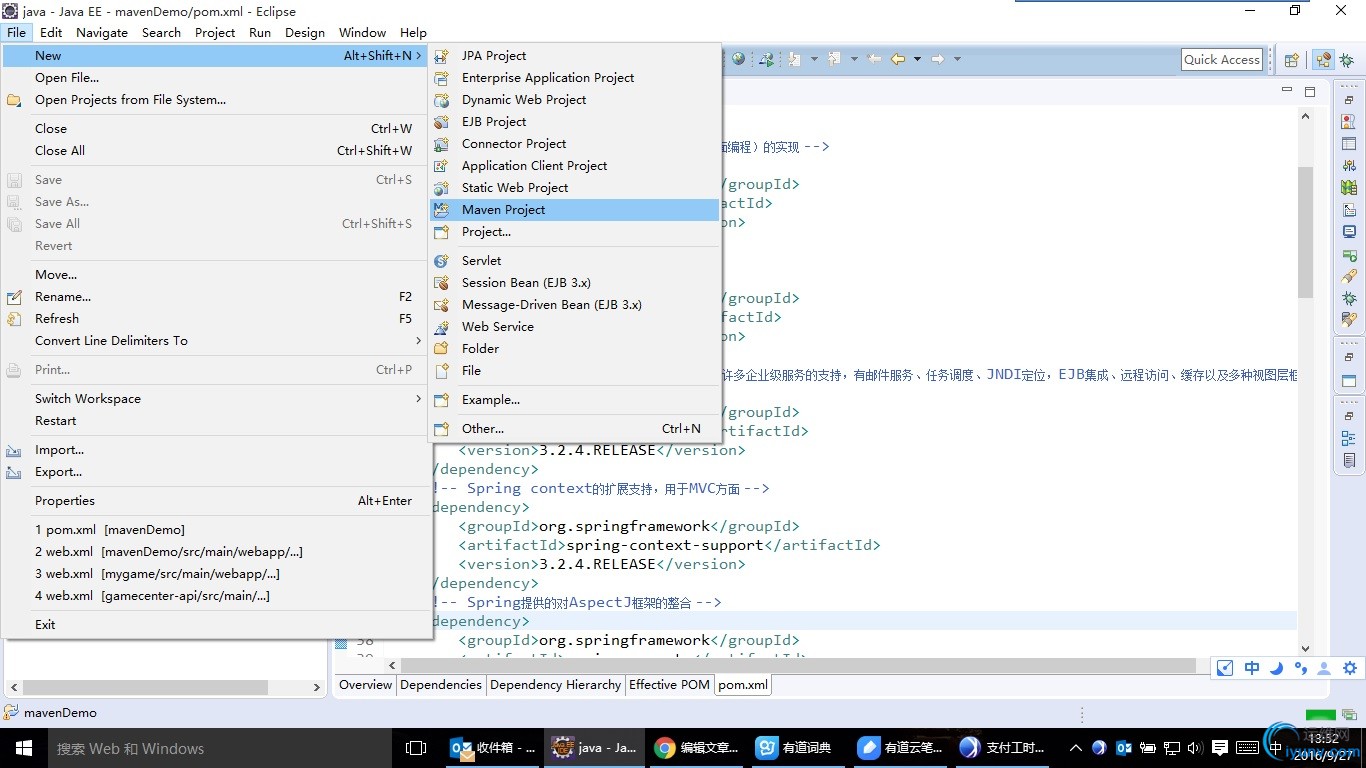Viewport: 1366px width, 768px height.
Task: Expand Convert Line Delimiters To submenu
Action: (419, 340)
